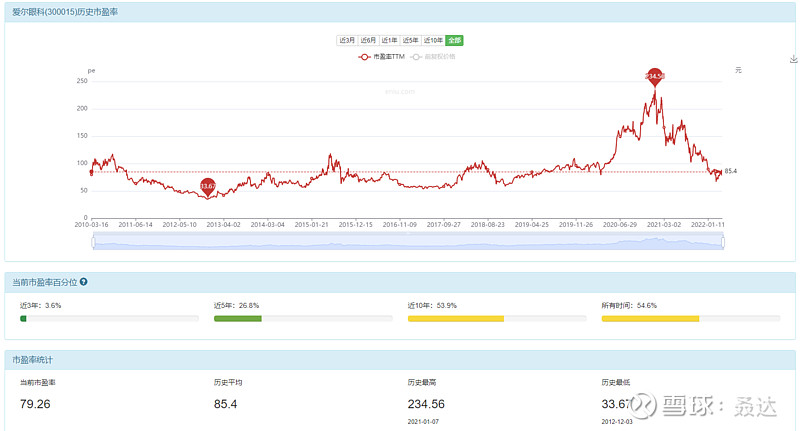Click the 近3年 3.6% percentile bar
Screen dimensions: 800x431
coord(109,319)
